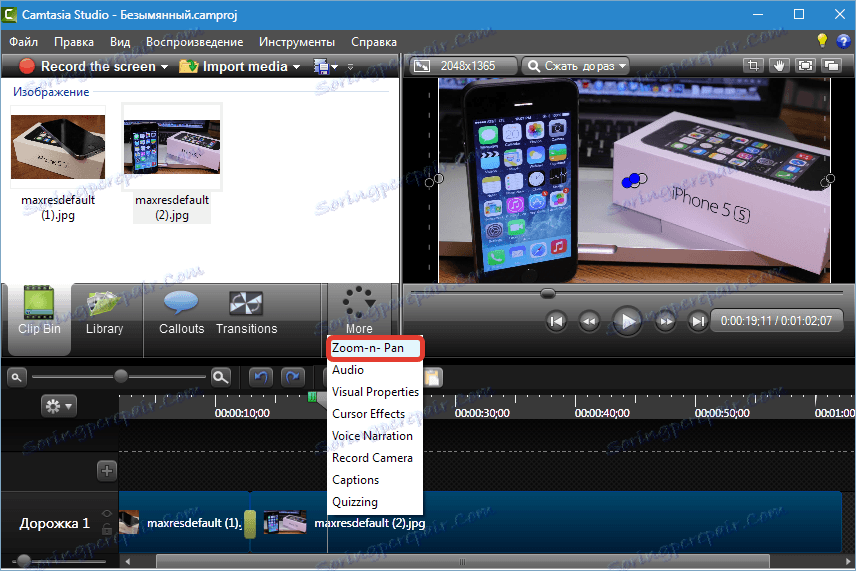Click the green playhead in-point marker
The width and height of the screenshot is (856, 571).
312,397
